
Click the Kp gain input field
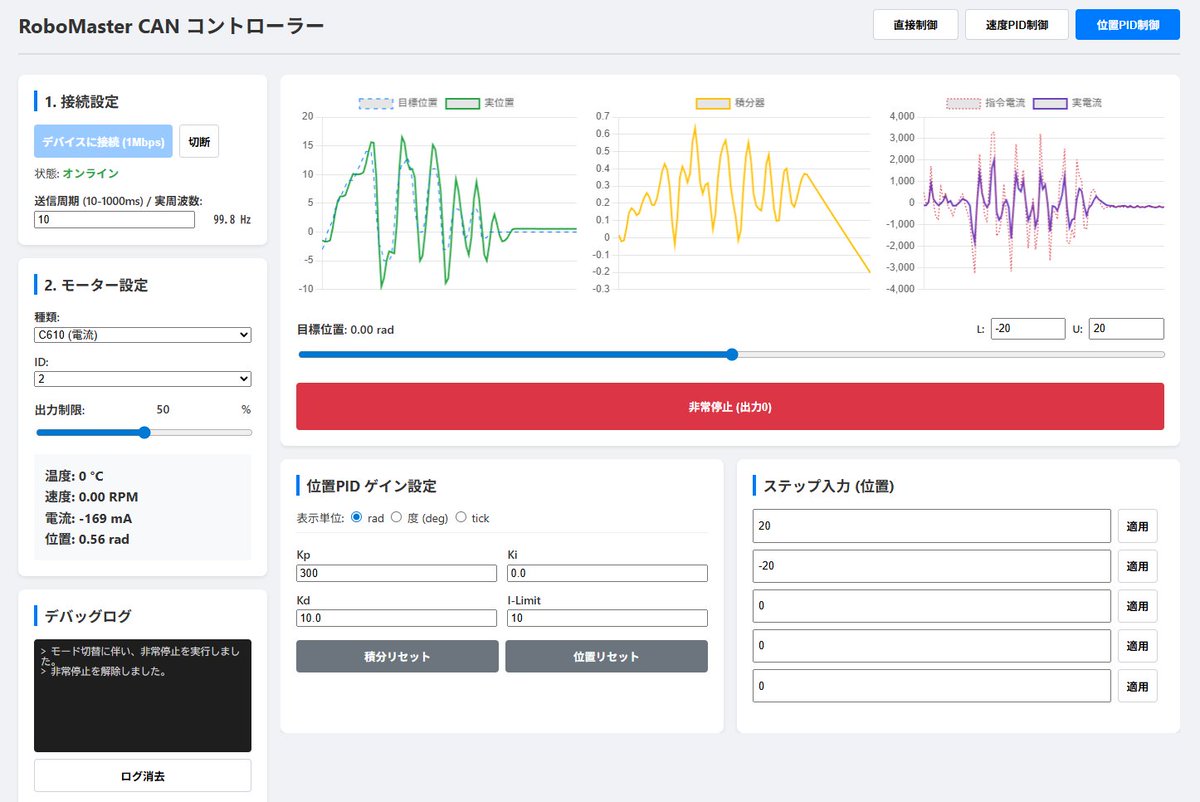click(396, 573)
